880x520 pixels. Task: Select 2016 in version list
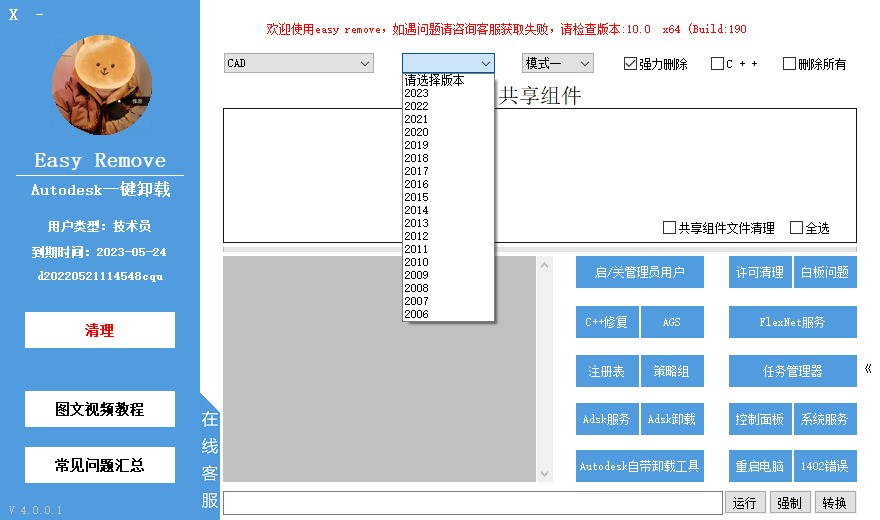[448, 184]
